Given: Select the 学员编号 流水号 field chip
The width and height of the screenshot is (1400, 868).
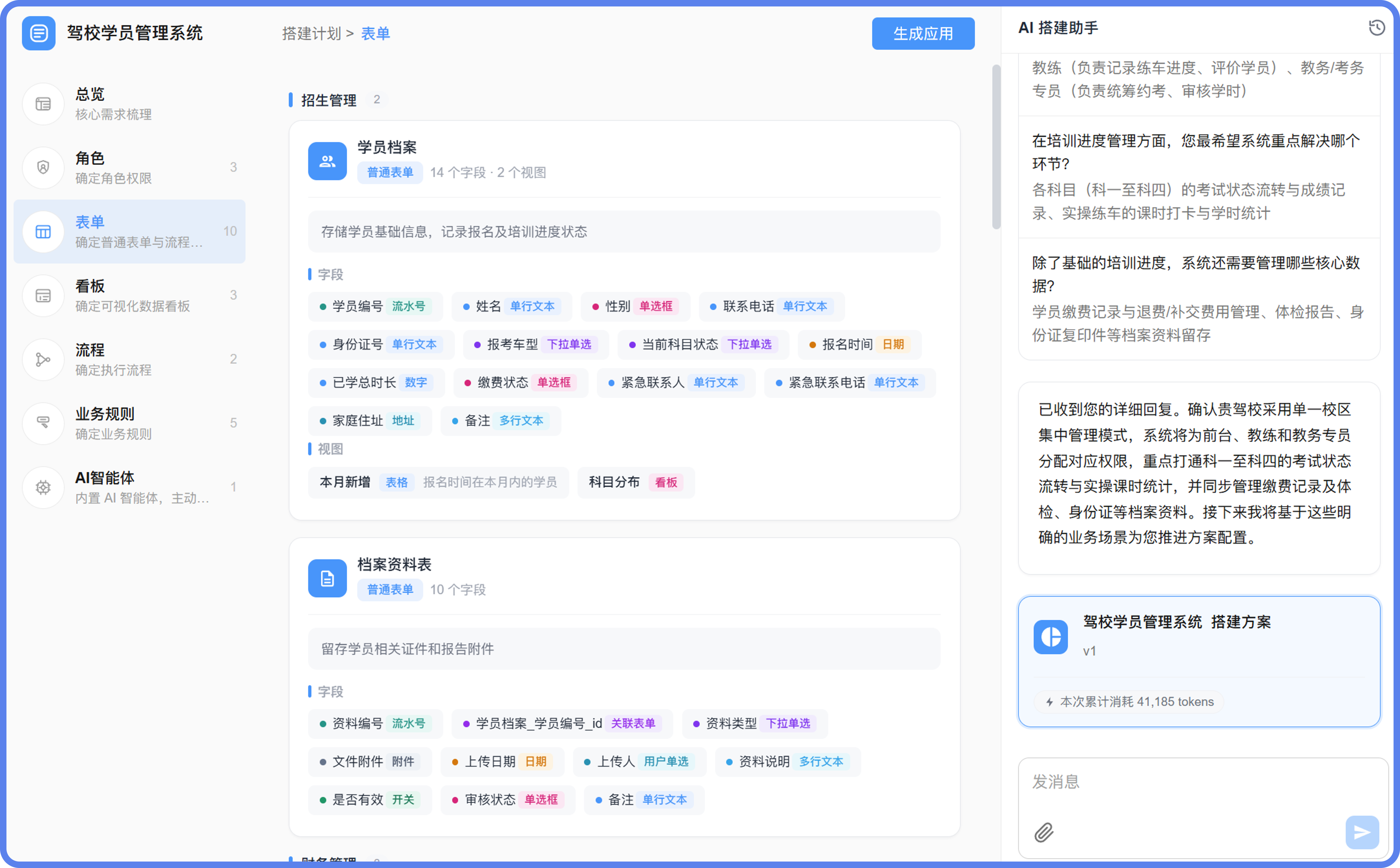Looking at the screenshot, I should (376, 306).
